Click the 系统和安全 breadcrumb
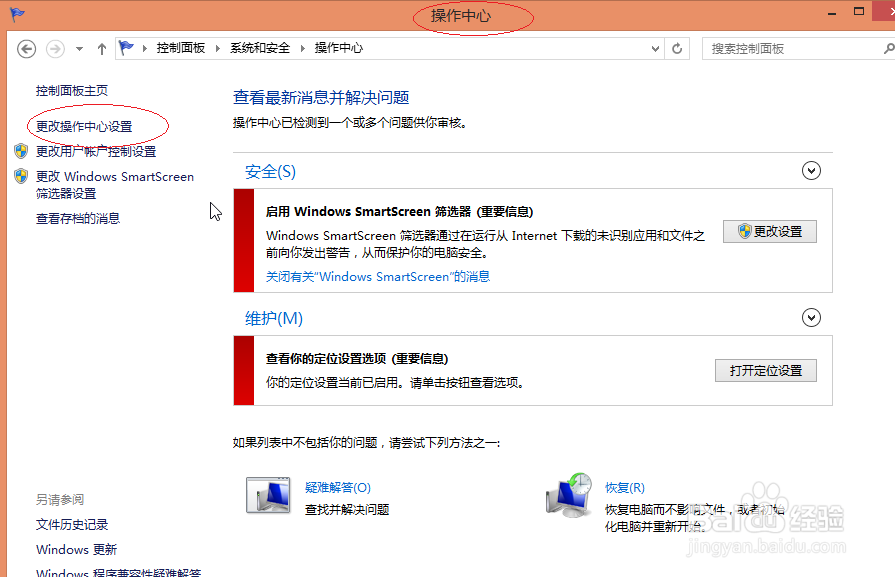The height and width of the screenshot is (577, 895). tap(260, 48)
